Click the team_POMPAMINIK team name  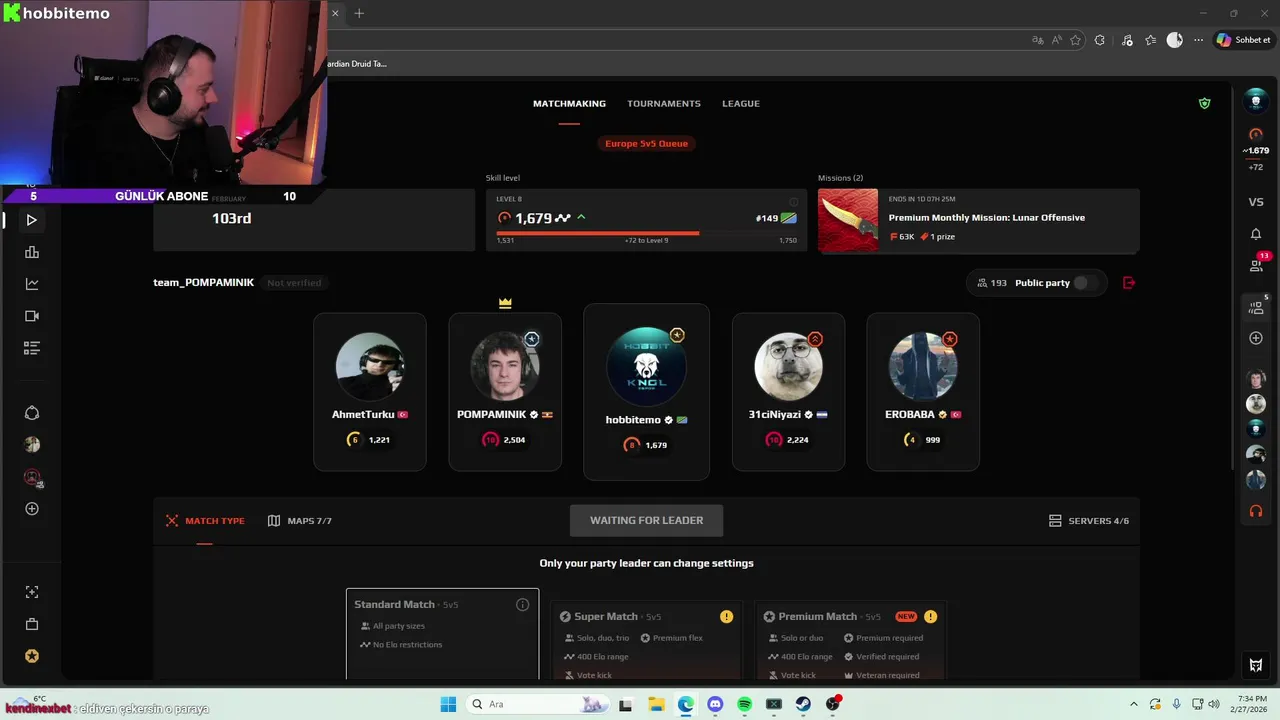(x=203, y=283)
